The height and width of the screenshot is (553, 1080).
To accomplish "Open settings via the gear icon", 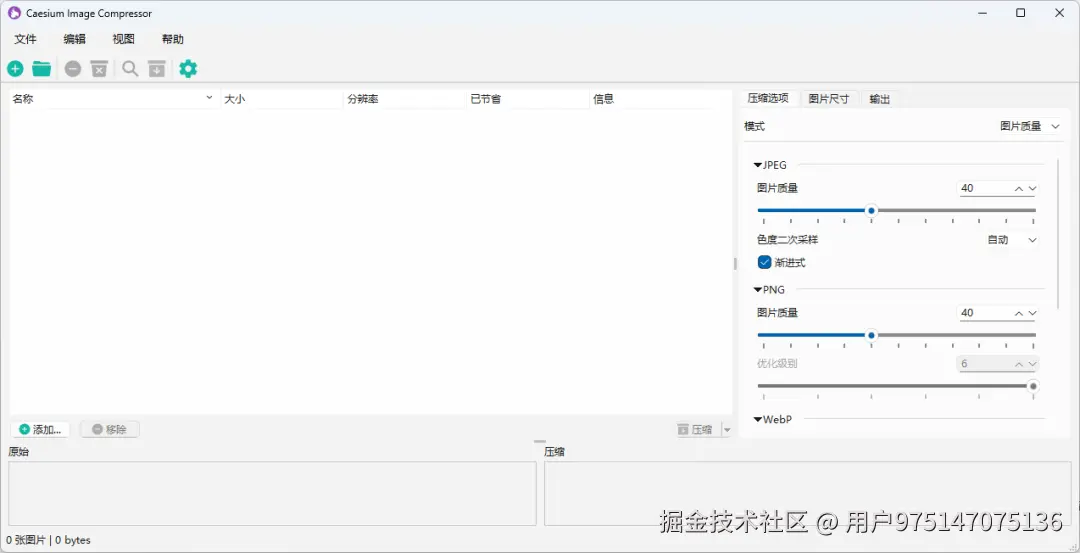I will pos(188,69).
